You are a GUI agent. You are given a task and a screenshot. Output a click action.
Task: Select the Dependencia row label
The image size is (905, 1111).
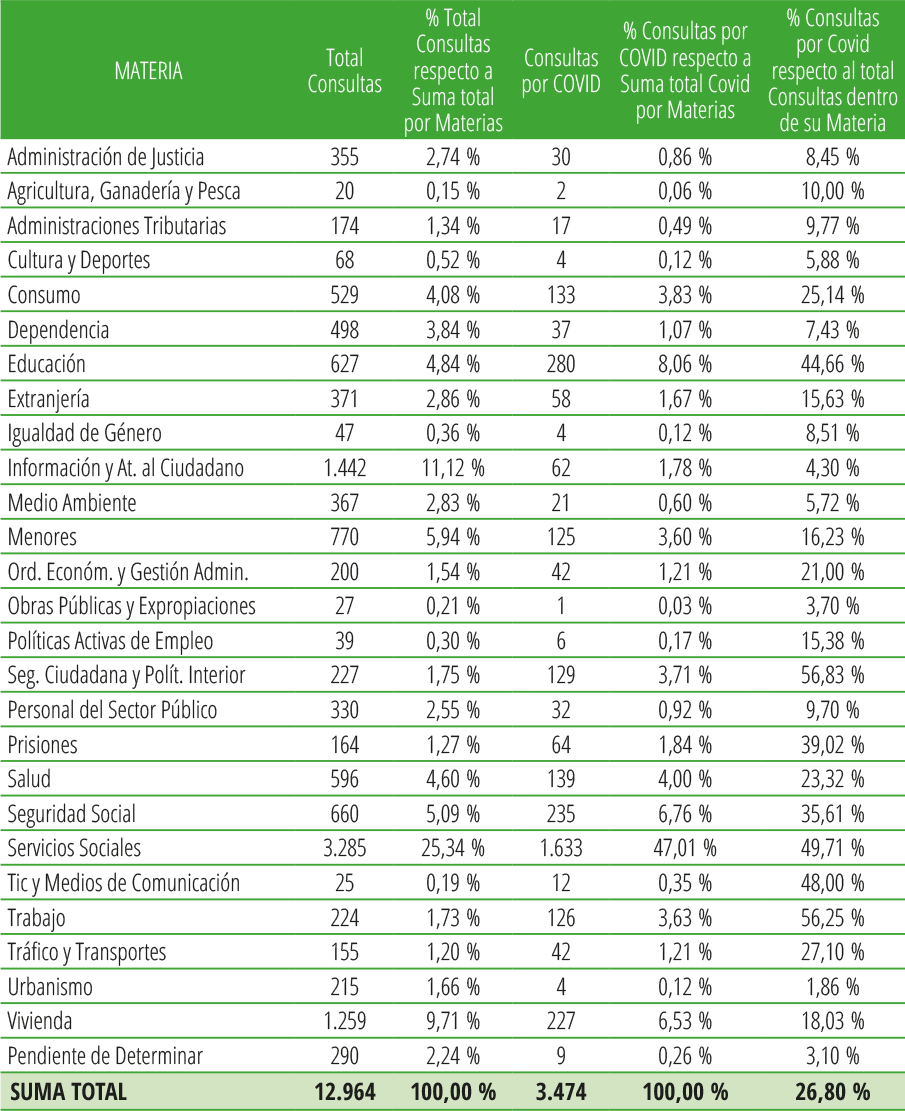coord(58,329)
